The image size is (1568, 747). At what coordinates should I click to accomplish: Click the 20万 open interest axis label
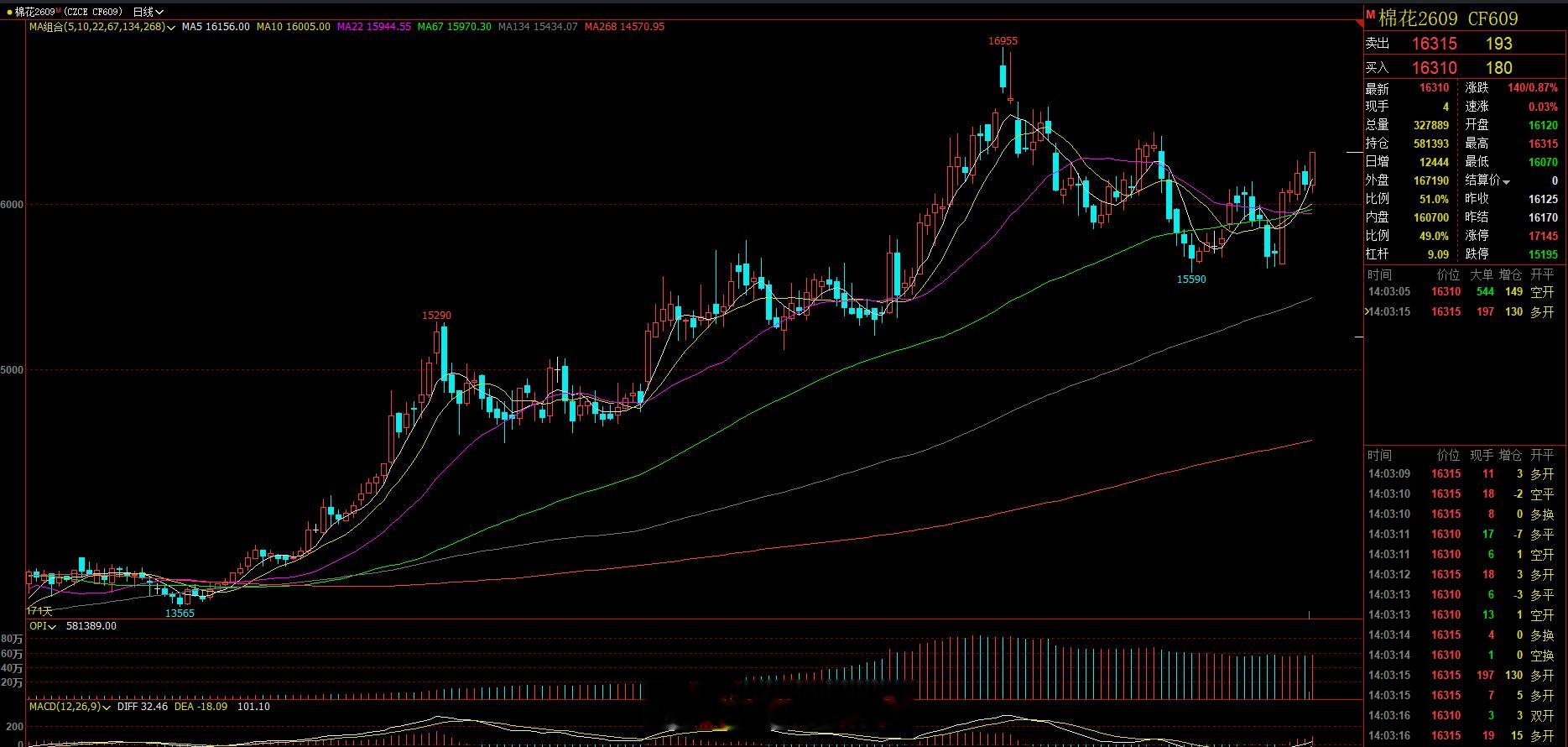(12, 683)
